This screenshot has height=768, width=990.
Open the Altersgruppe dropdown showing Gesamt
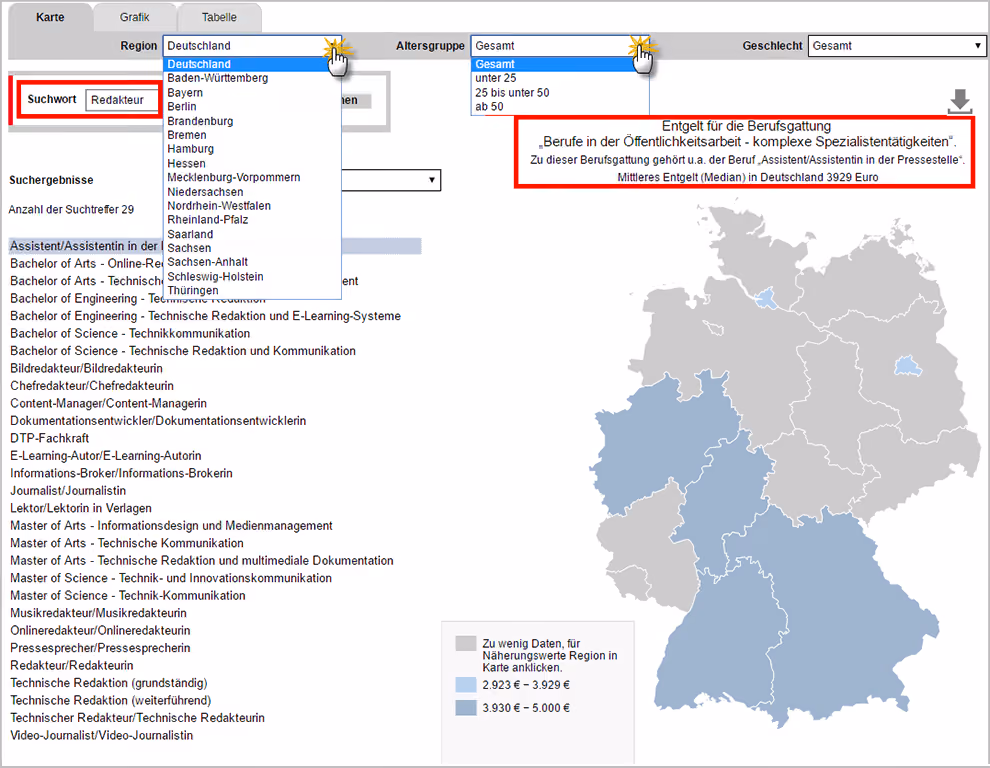559,45
